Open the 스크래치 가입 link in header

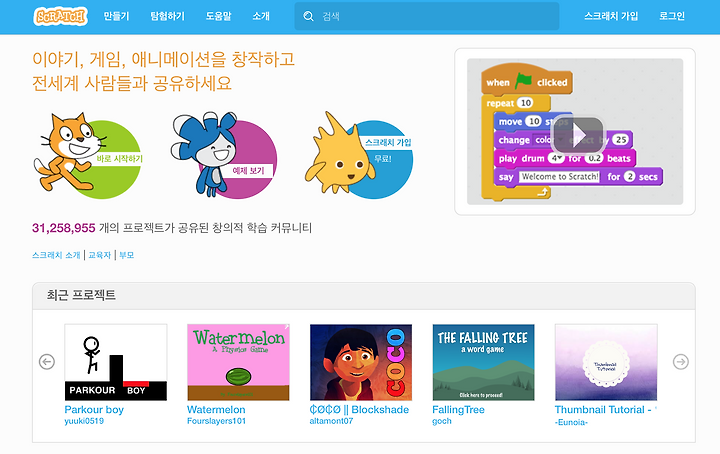tap(611, 17)
